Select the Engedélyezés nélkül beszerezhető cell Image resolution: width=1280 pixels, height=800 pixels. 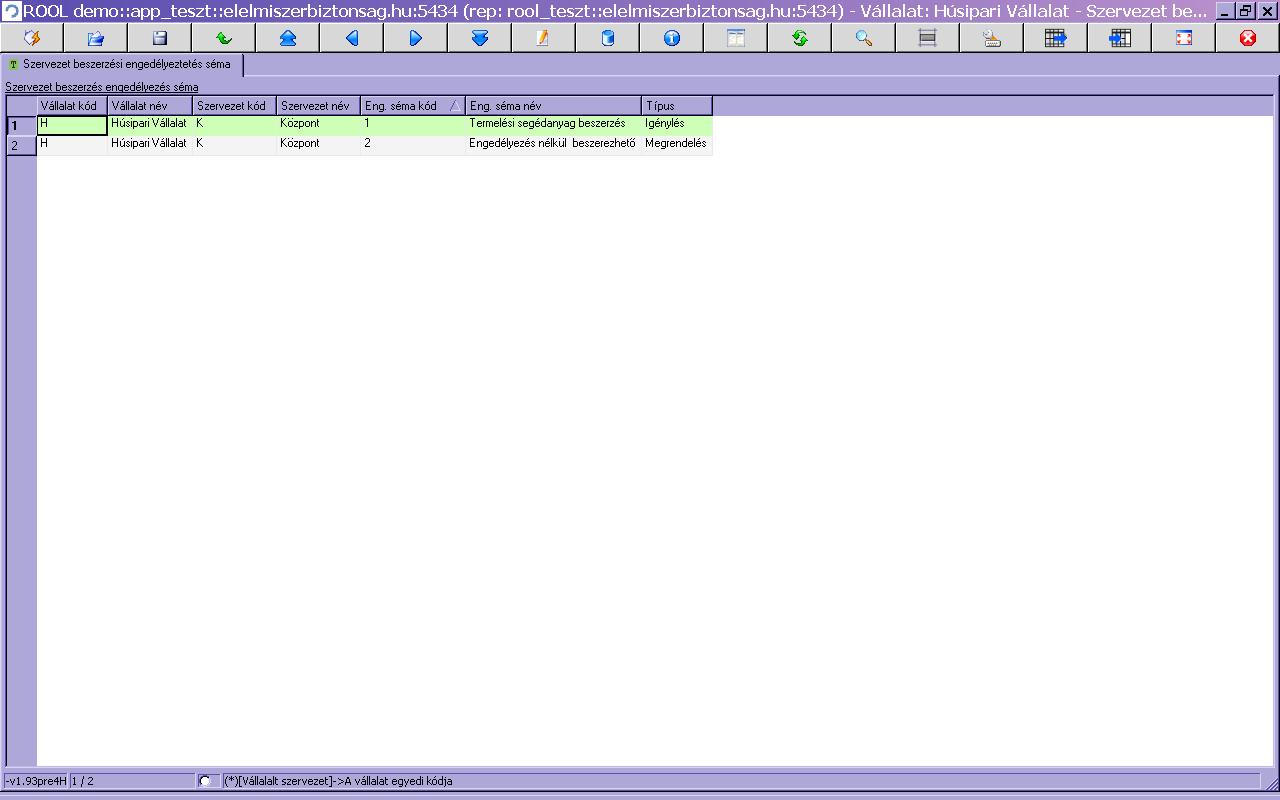(552, 144)
